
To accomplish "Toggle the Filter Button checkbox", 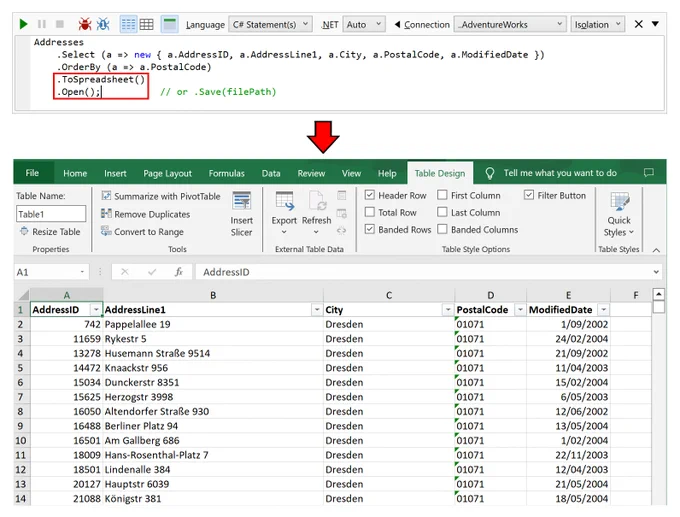I will [529, 195].
